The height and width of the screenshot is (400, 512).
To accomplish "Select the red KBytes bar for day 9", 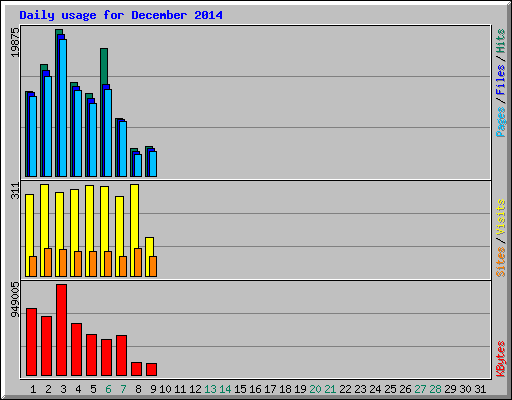I will pyautogui.click(x=151, y=369).
